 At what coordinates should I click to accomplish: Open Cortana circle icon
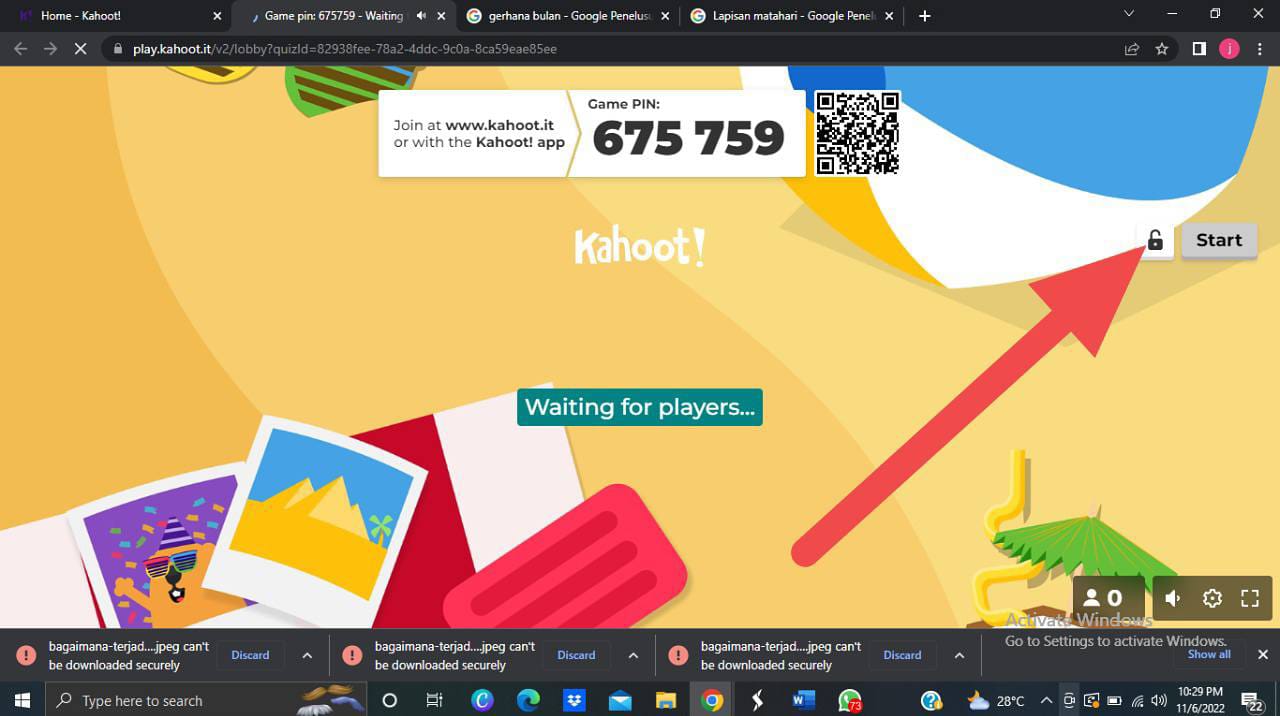point(390,700)
